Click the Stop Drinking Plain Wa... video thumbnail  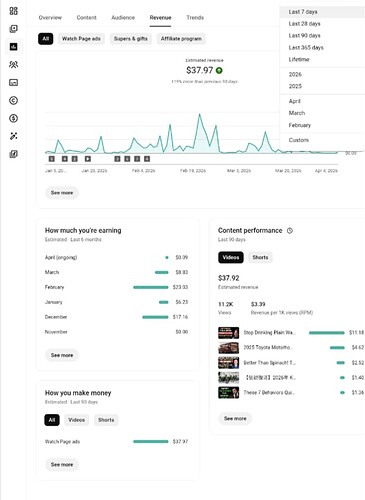(228, 333)
